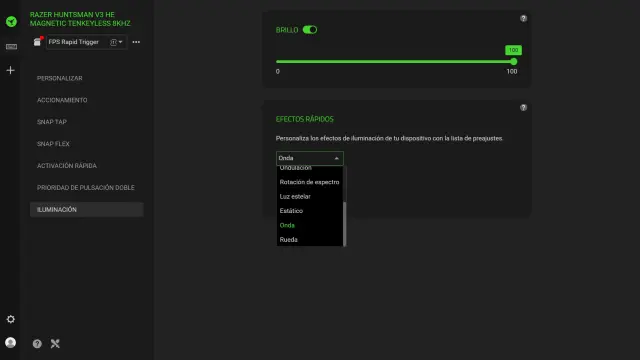Click the plus icon to add module
The image size is (640, 360).
coord(11,70)
